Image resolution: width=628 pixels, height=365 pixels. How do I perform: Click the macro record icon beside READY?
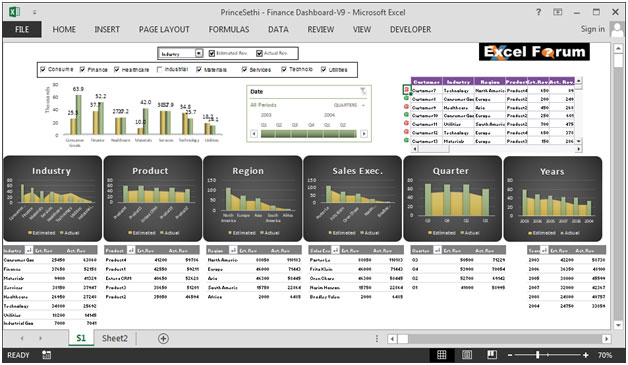coord(46,355)
